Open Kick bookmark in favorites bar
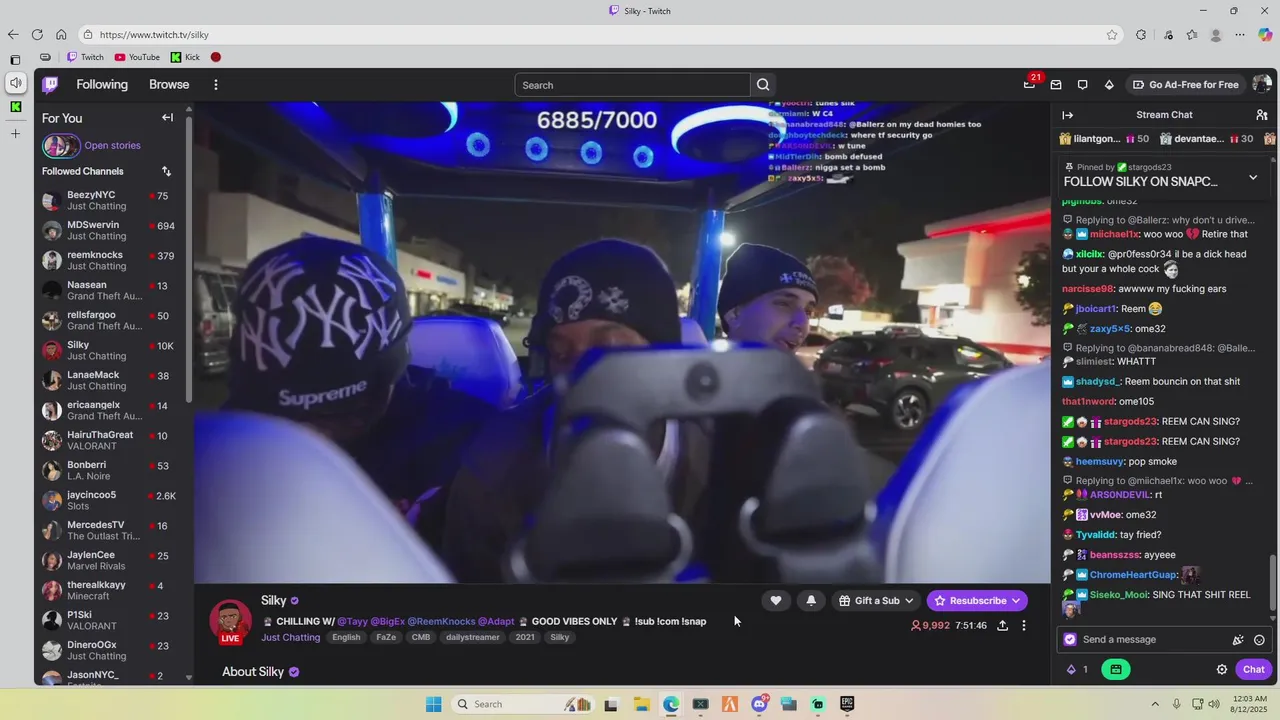 pos(185,57)
